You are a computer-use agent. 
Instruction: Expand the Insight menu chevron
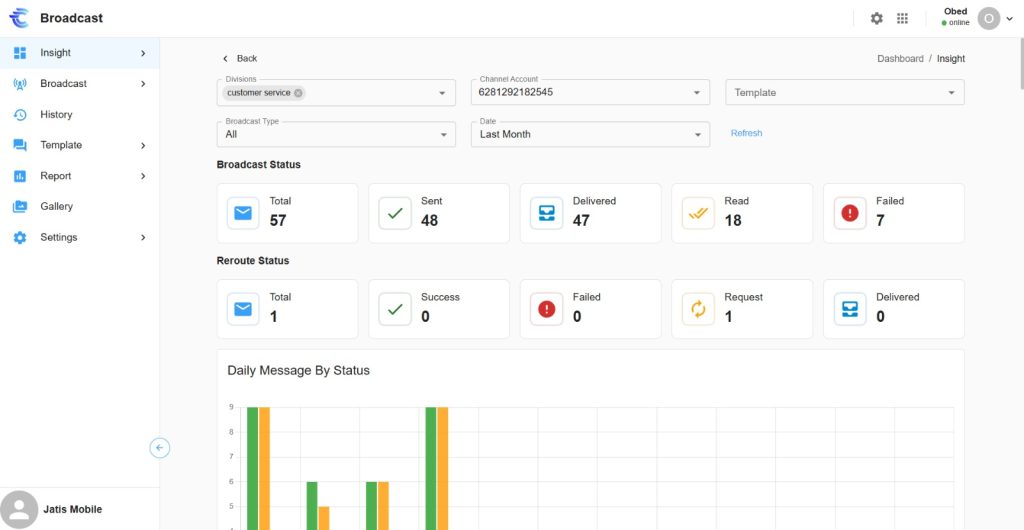[x=143, y=53]
